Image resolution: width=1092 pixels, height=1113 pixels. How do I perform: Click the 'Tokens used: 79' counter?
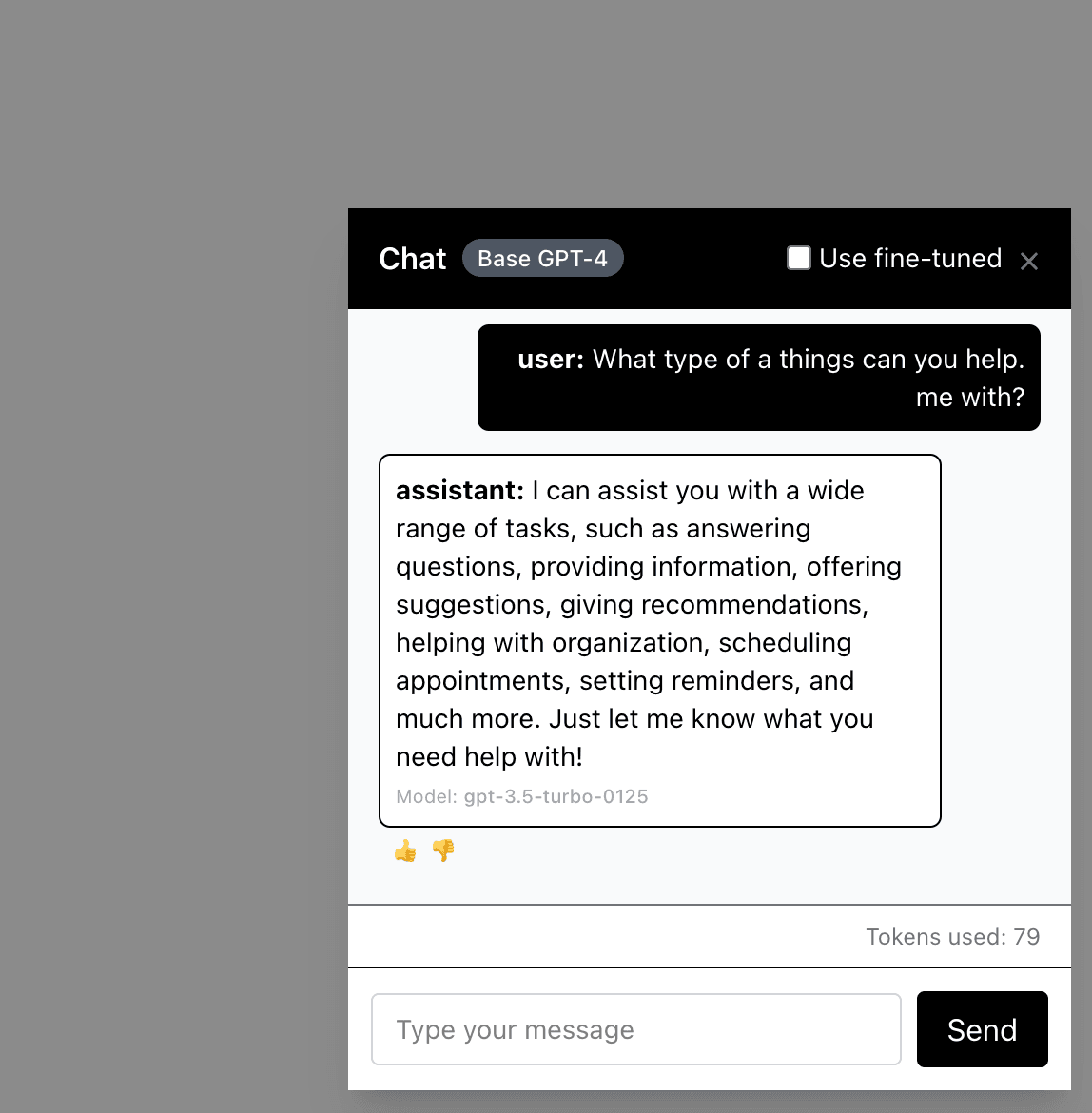point(952,937)
